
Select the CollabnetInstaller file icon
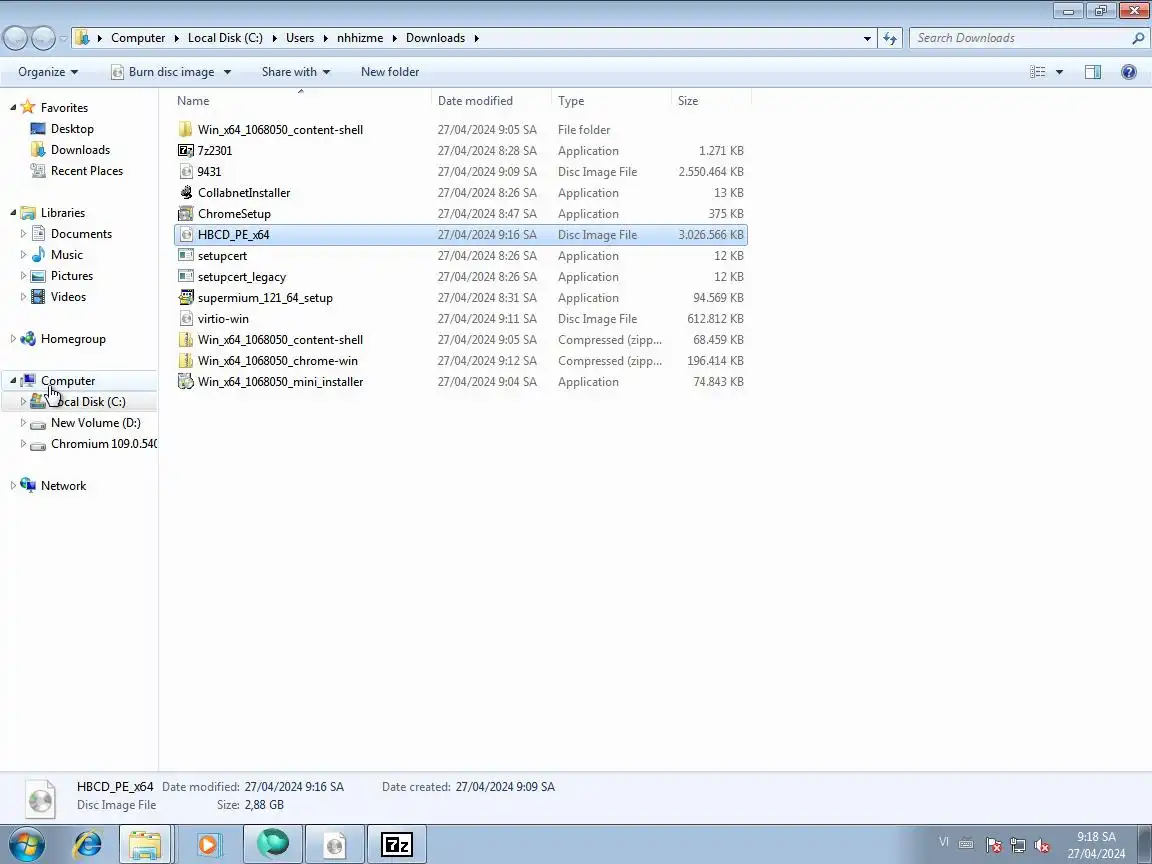(186, 193)
